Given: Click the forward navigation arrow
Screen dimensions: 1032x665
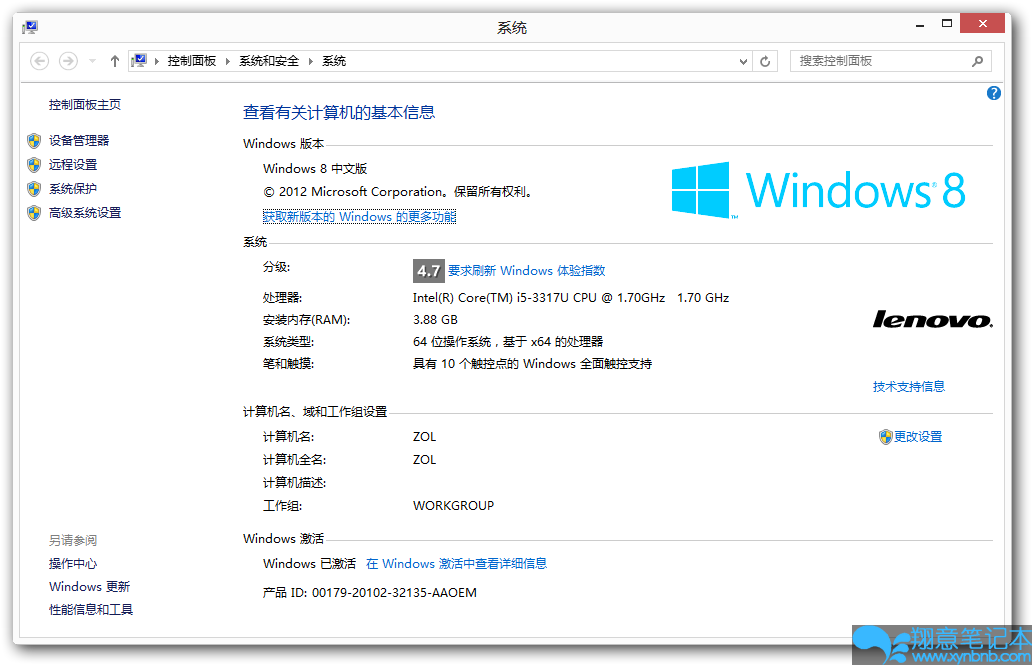Looking at the screenshot, I should [x=68, y=61].
